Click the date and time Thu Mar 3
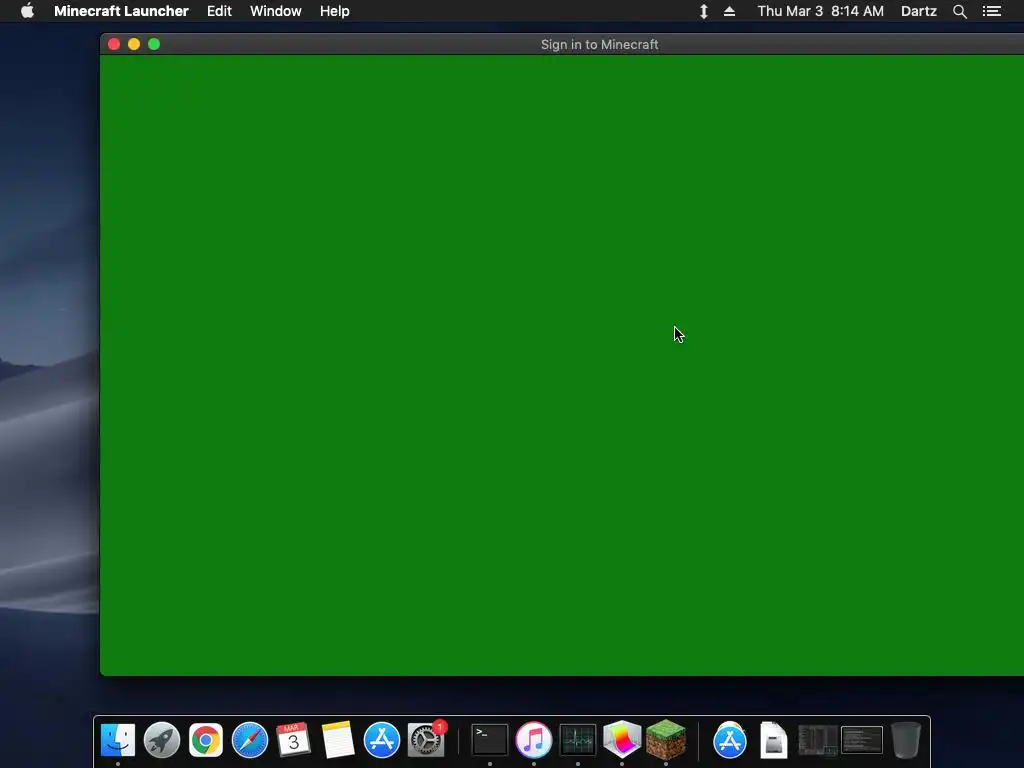Screen dimensions: 1024x768 [x=820, y=11]
